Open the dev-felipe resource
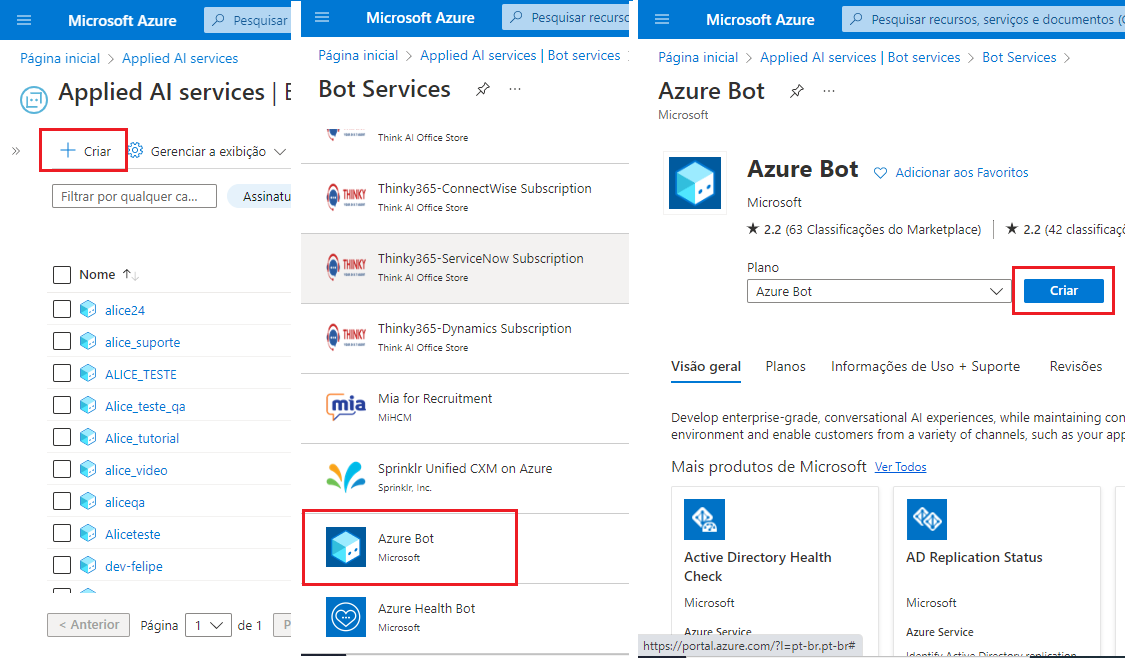 tap(134, 566)
